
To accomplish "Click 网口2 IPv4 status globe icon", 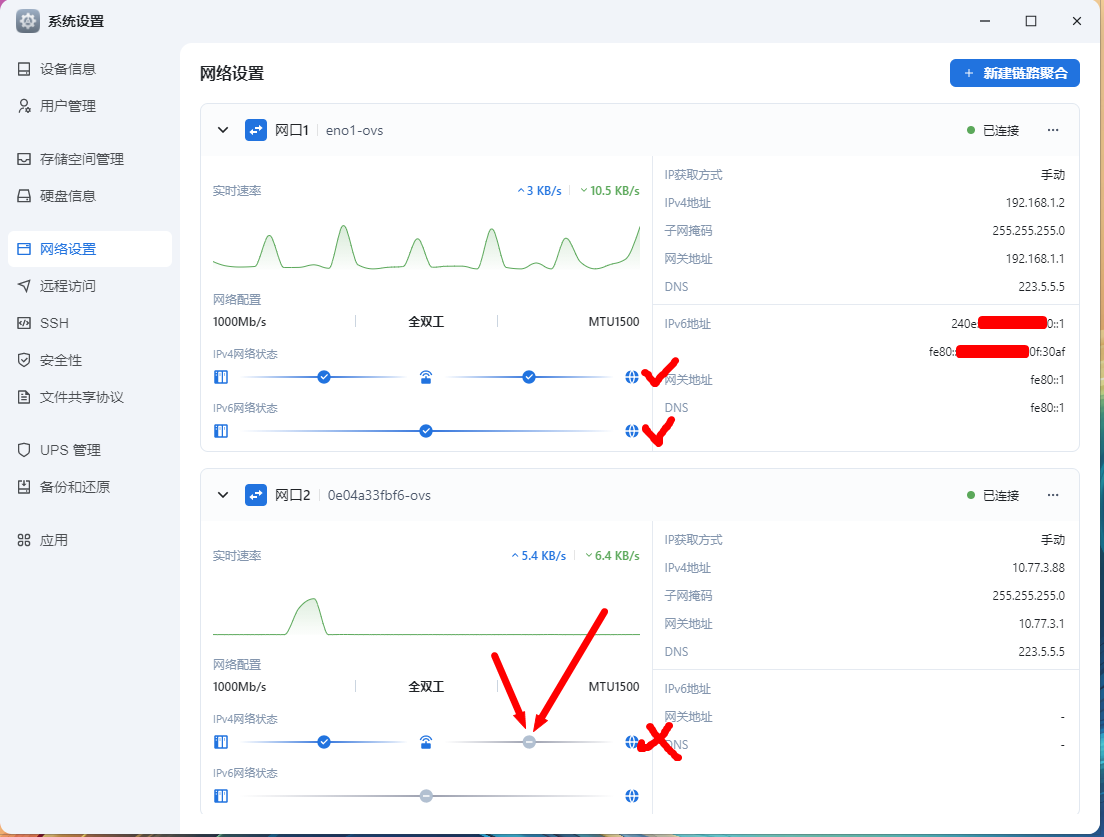I will point(632,742).
